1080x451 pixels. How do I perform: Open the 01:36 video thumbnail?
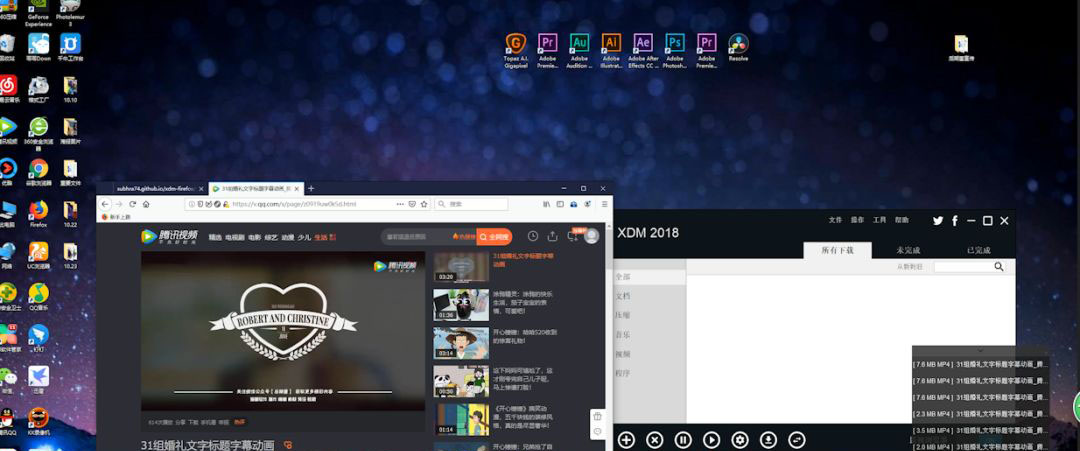pos(461,304)
